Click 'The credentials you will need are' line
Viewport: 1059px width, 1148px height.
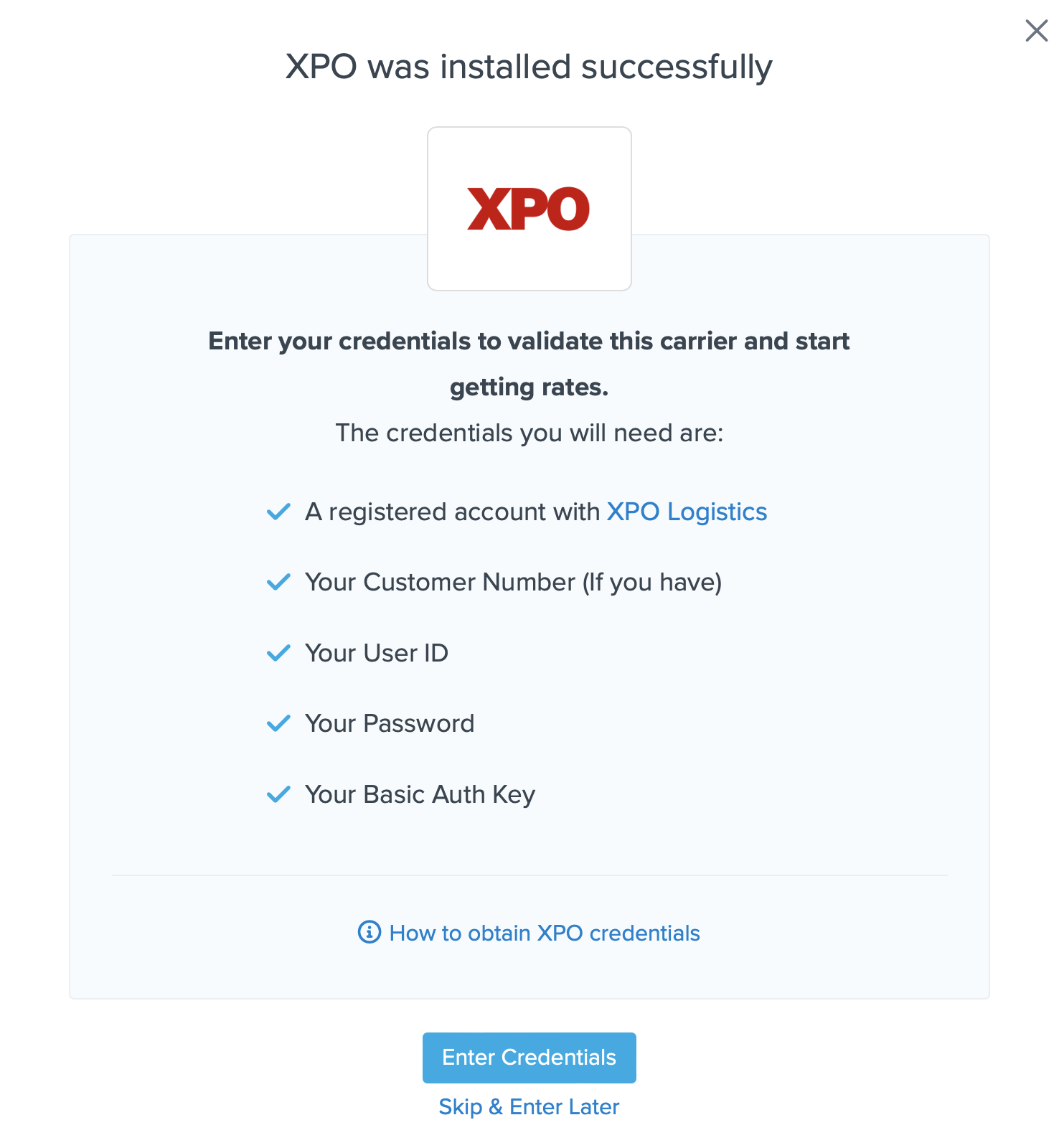click(529, 433)
